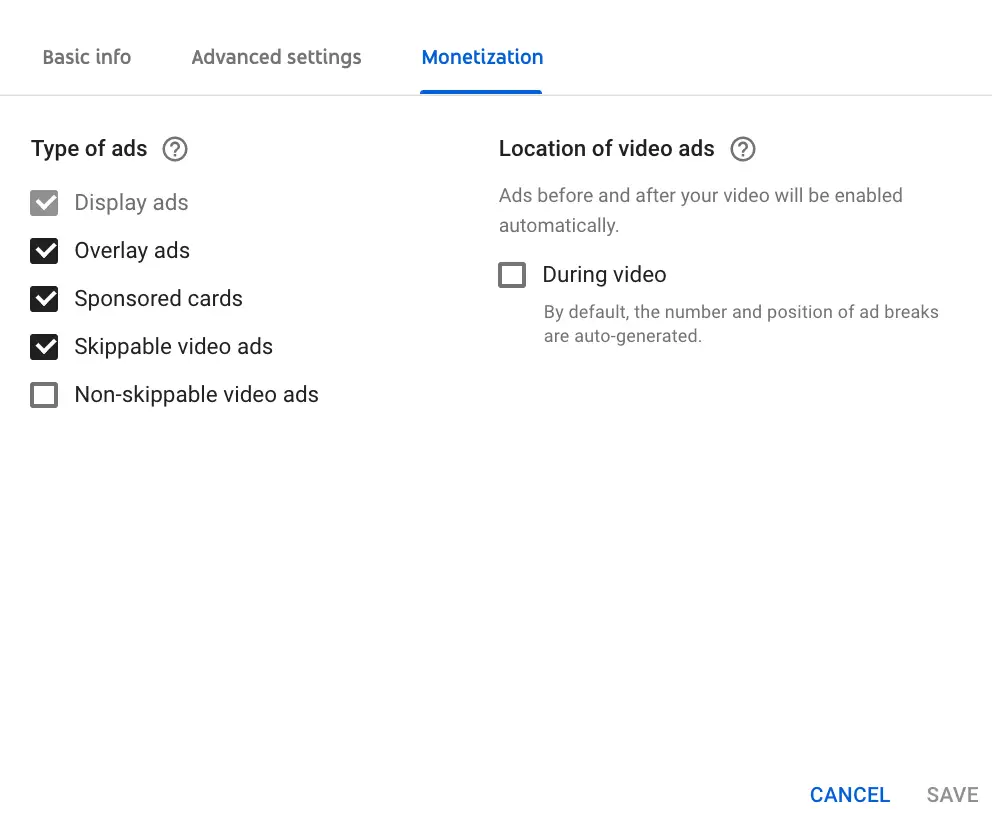The width and height of the screenshot is (992, 824).
Task: Untick the Skippable video ads checkbox
Action: (x=44, y=347)
